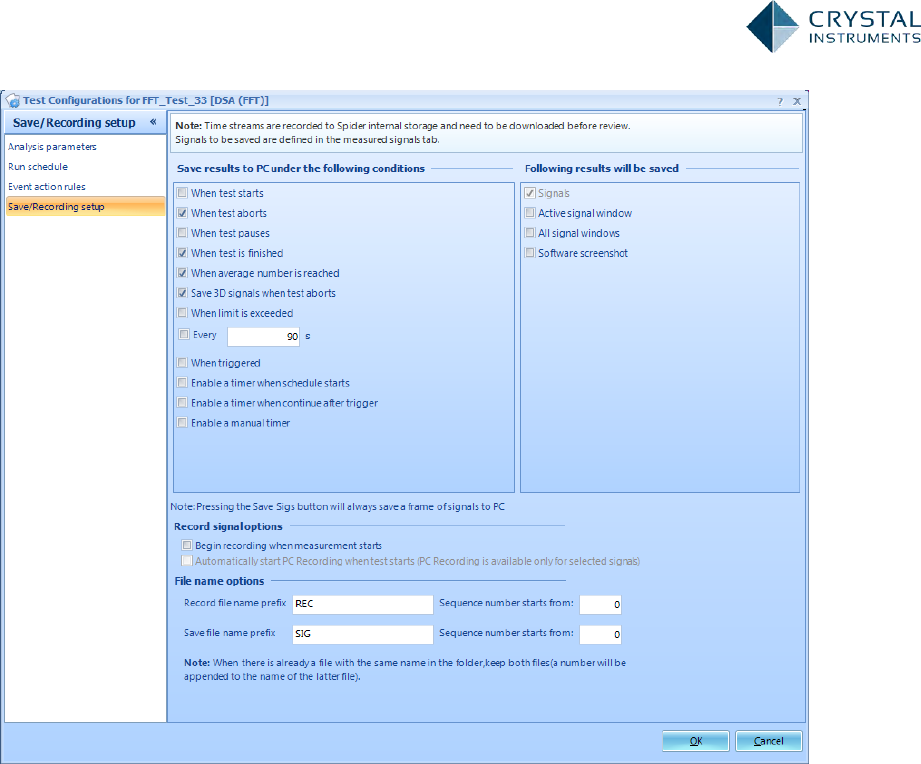Collapse the Save/Recording setup side panel chevron
Viewport: 921px width, 764px height.
click(153, 122)
